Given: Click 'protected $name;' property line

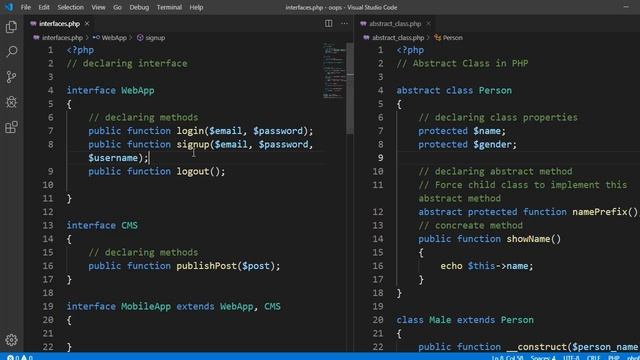Looking at the screenshot, I should coord(462,131).
